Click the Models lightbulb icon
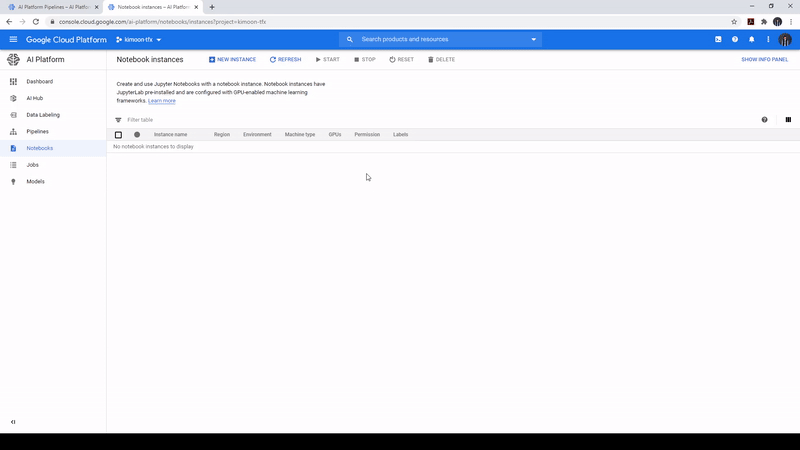 click(x=13, y=182)
